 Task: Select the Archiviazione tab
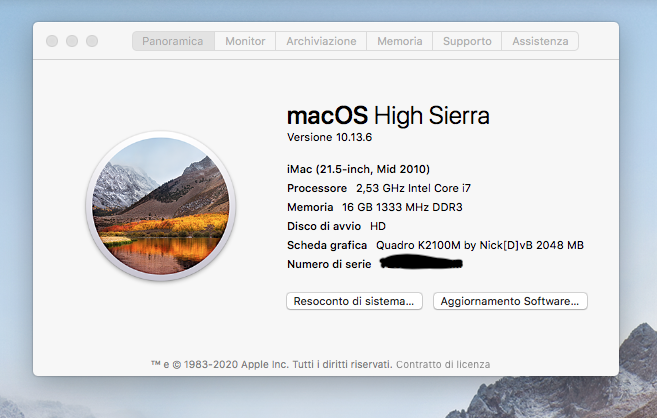(x=321, y=41)
